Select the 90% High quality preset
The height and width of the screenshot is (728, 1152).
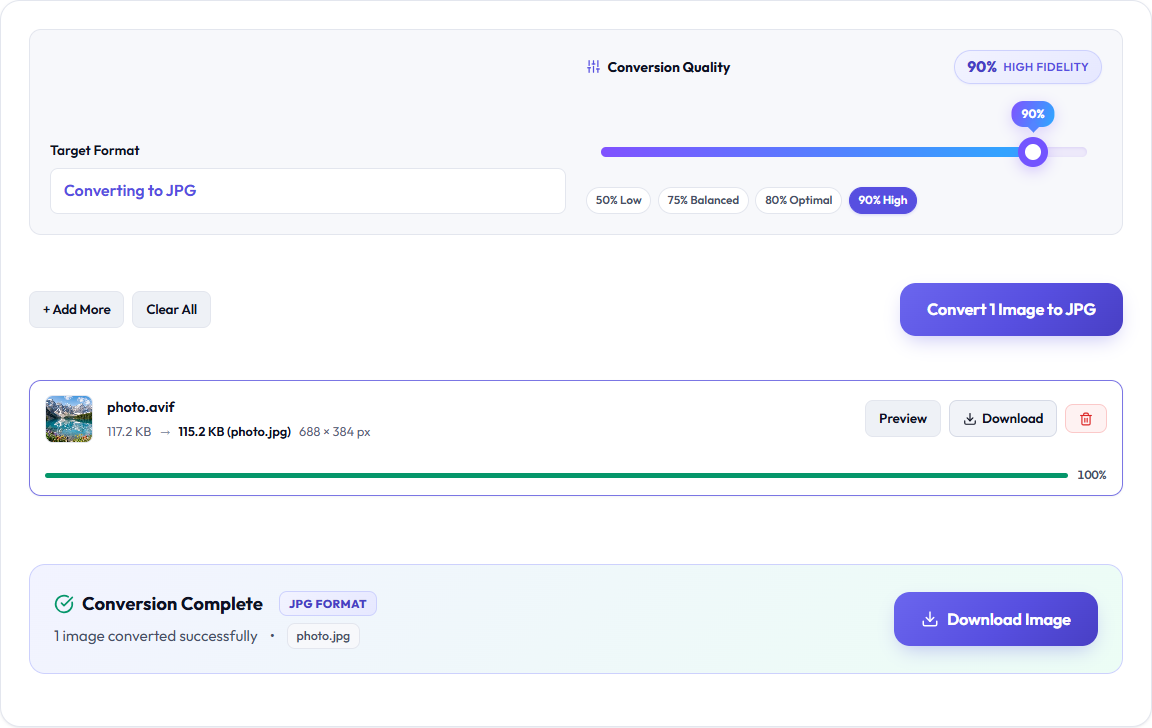coord(882,200)
